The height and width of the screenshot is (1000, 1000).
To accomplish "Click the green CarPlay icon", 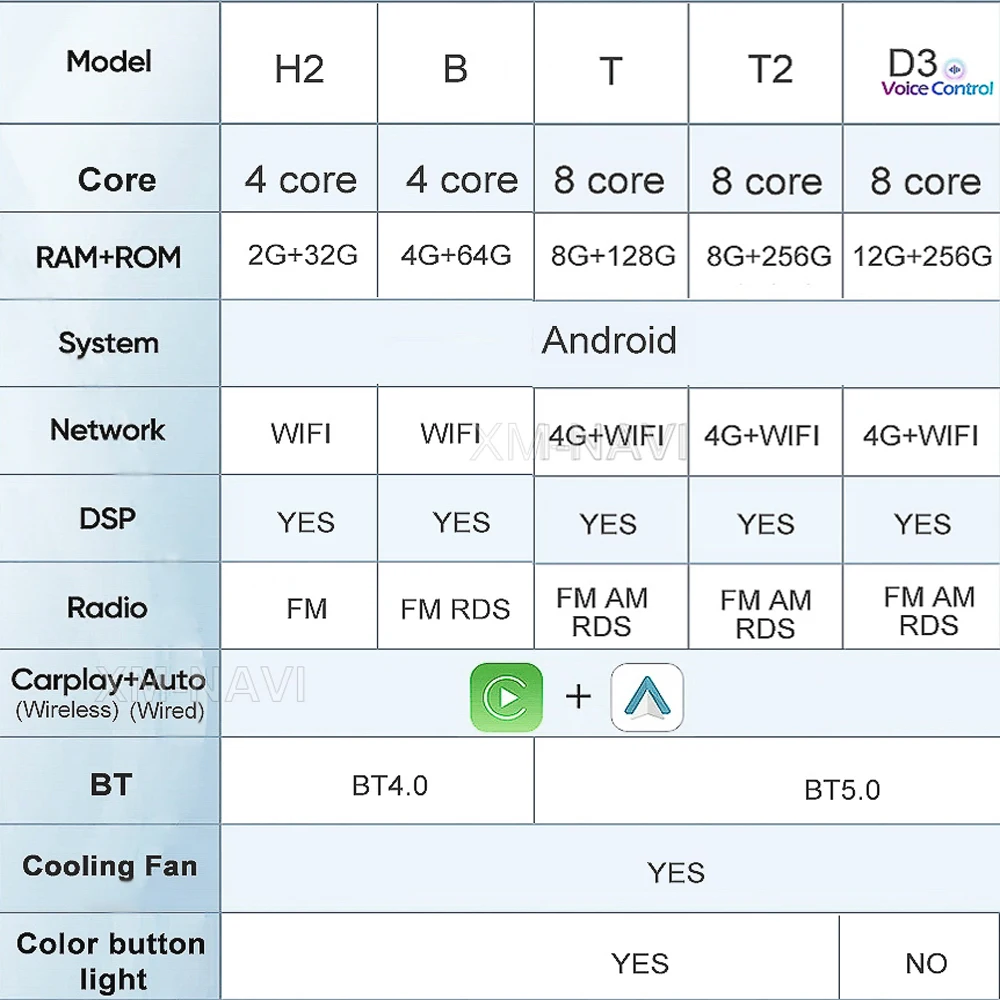I will click(x=506, y=696).
